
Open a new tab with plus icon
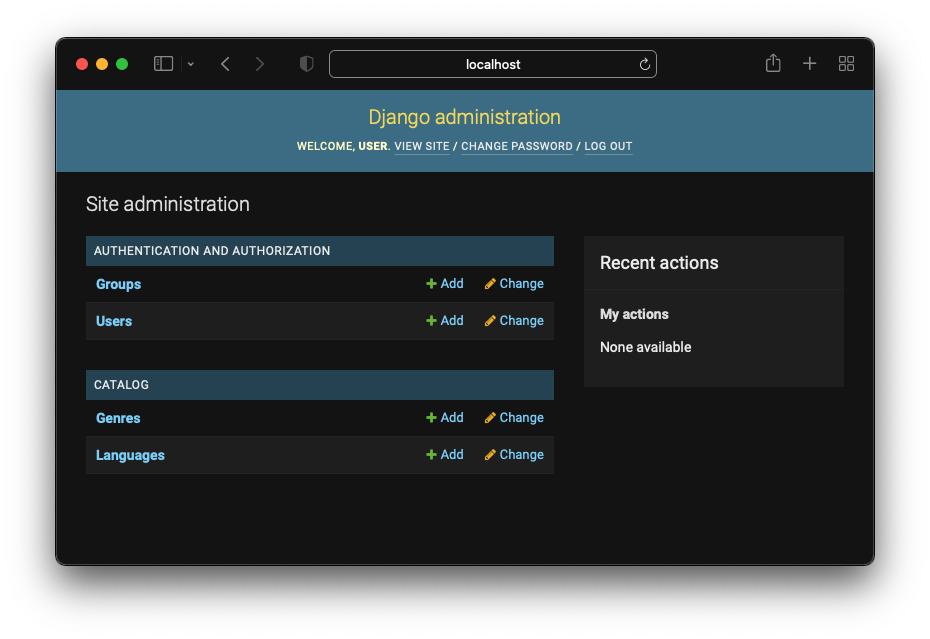(x=809, y=63)
